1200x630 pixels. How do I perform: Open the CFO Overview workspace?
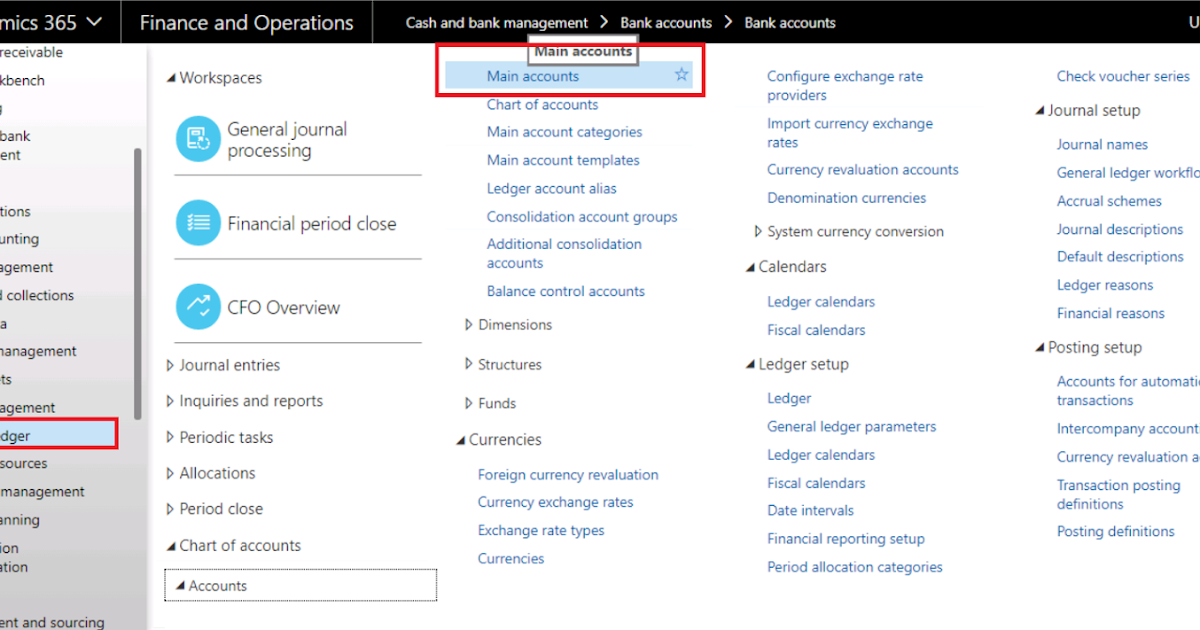283,307
